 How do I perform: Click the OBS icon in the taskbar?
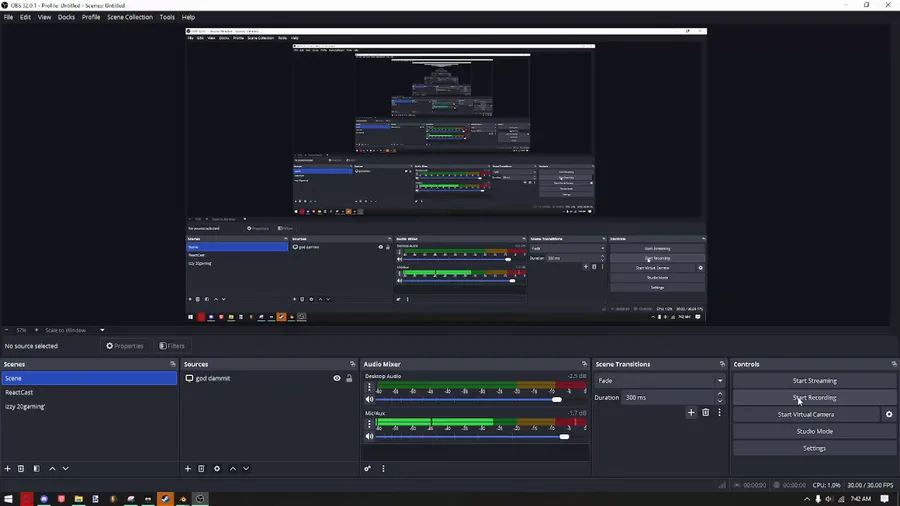pyautogui.click(x=200, y=499)
